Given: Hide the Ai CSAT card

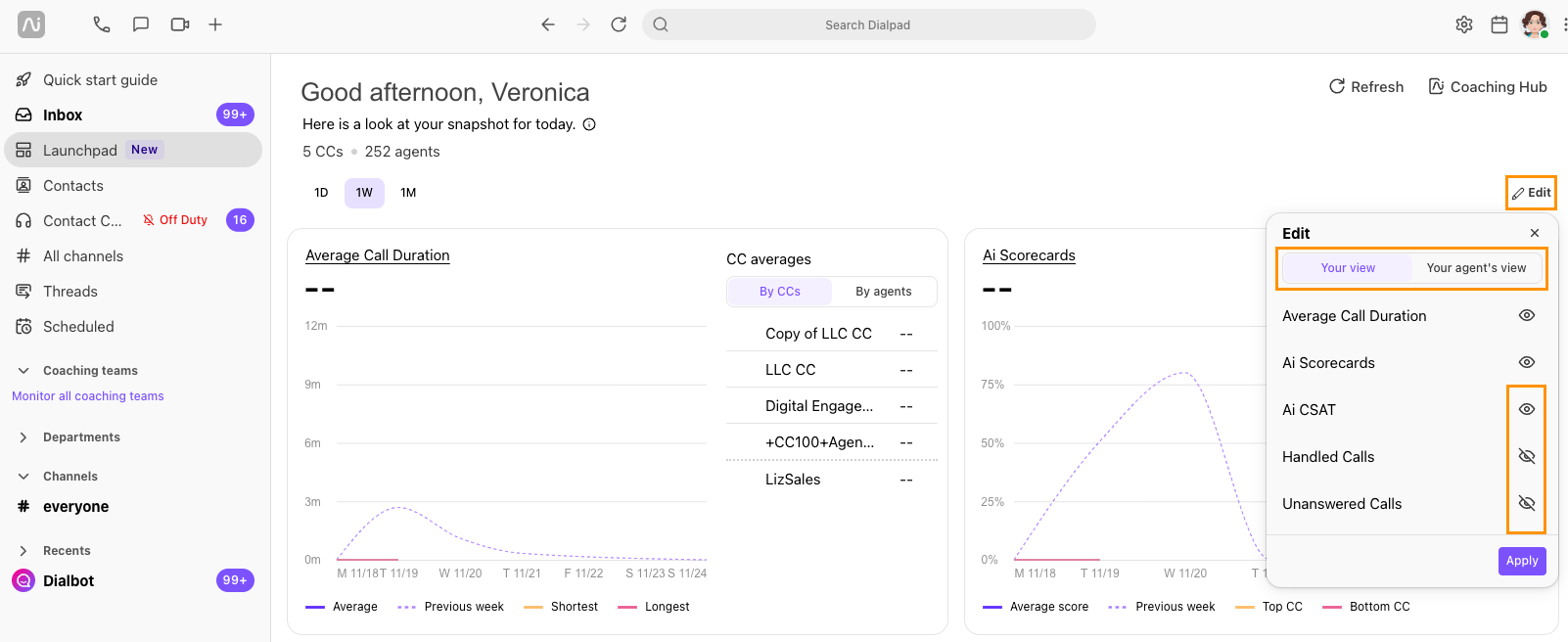Looking at the screenshot, I should 1527,409.
